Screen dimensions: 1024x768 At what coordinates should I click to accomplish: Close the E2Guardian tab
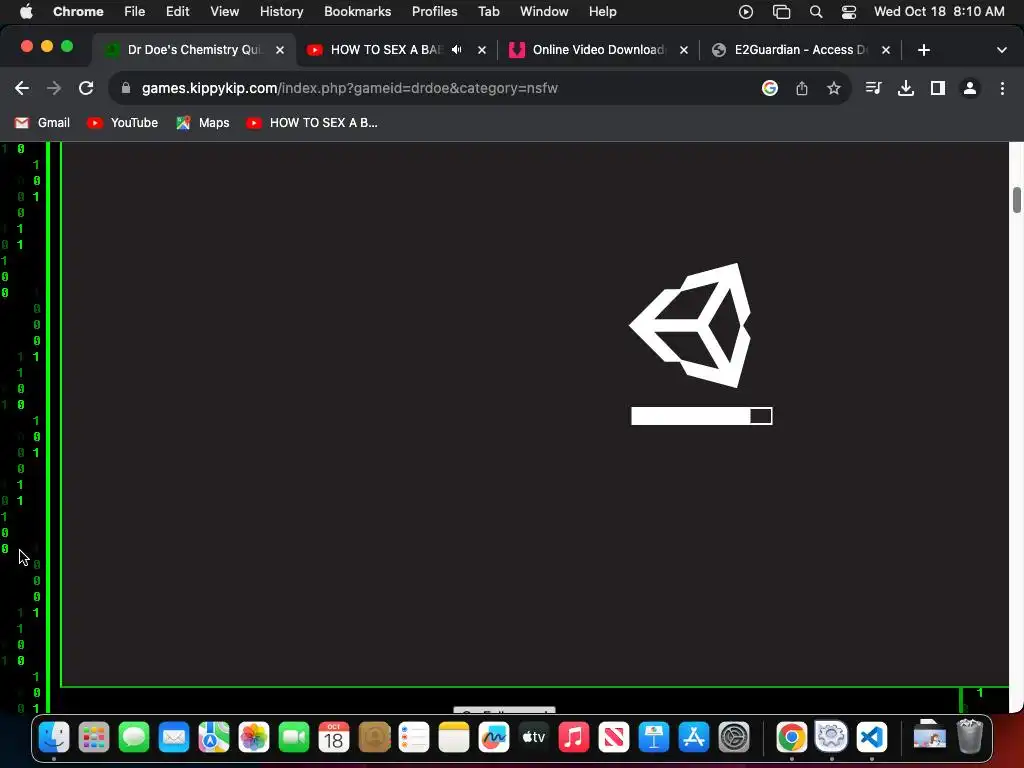coord(886,50)
